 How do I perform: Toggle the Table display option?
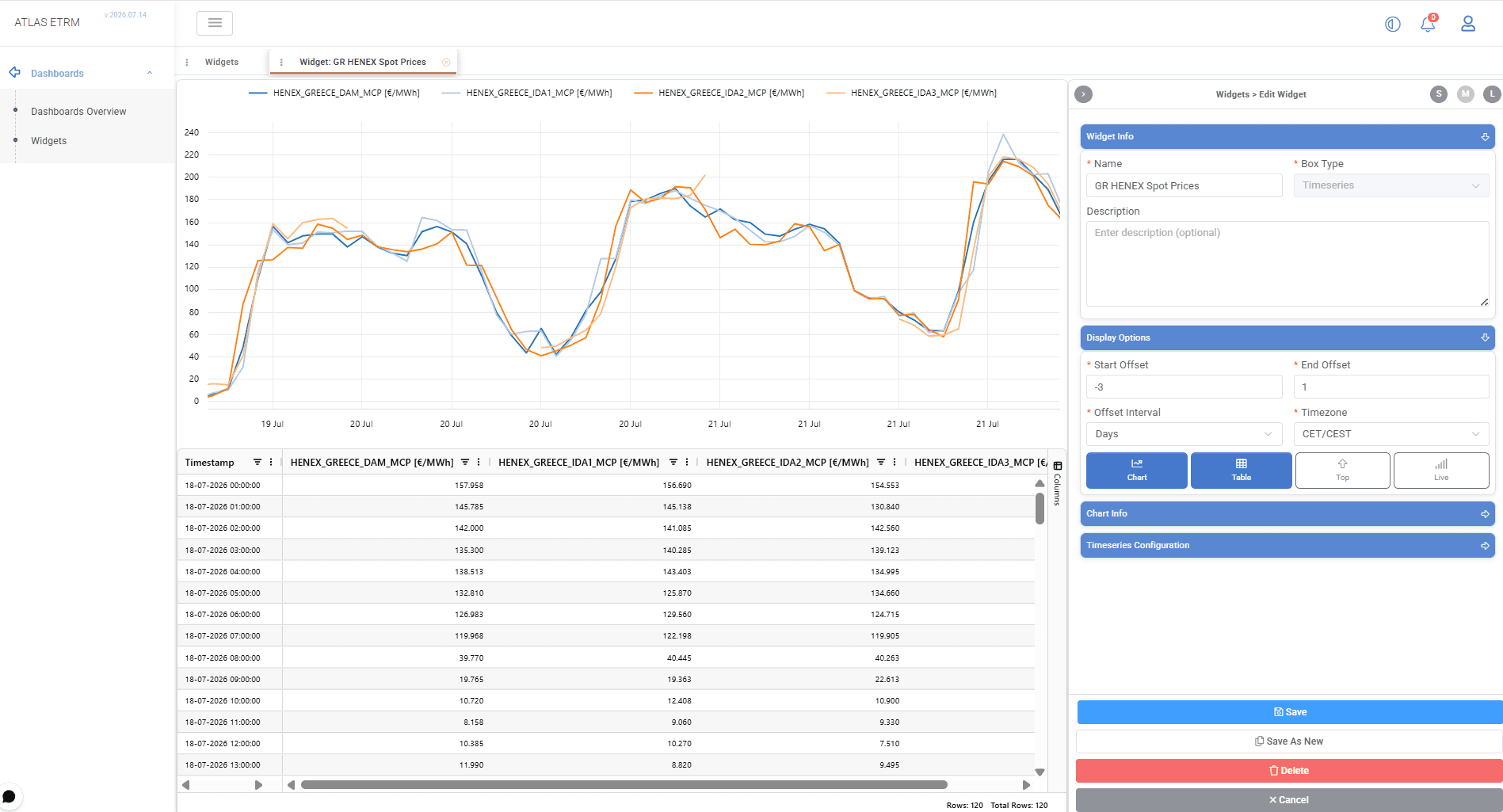[1241, 471]
